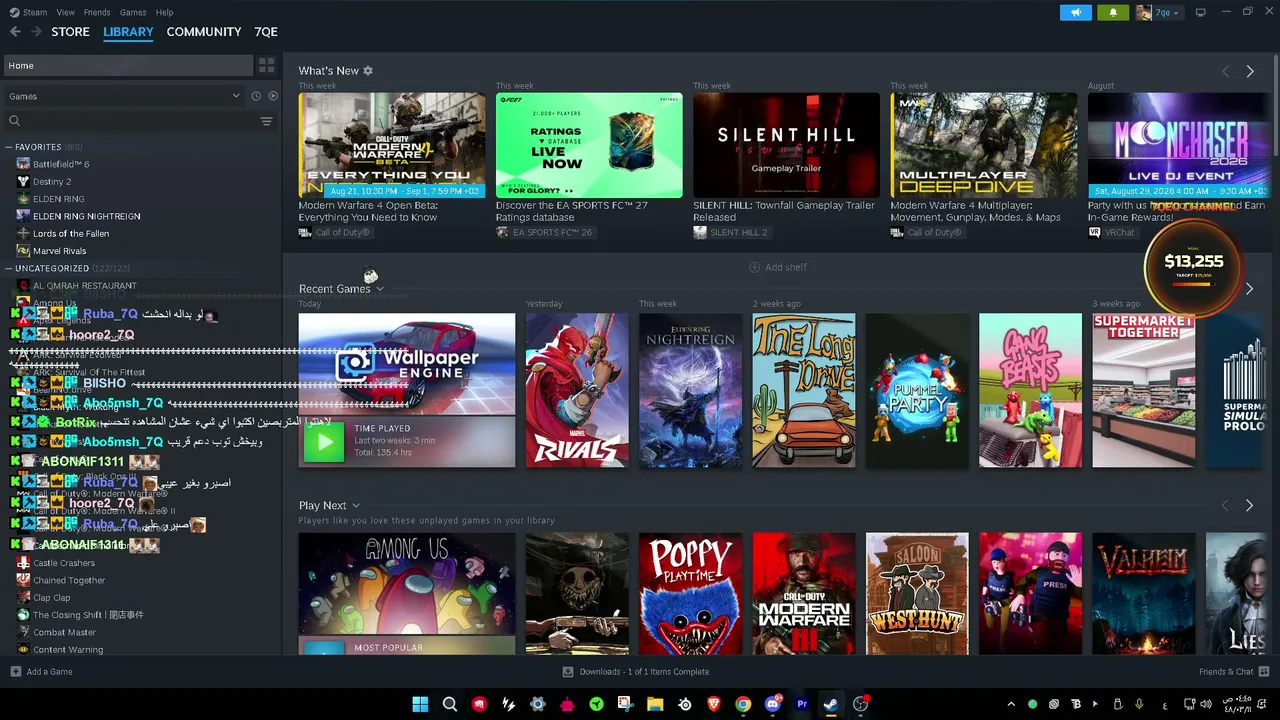The height and width of the screenshot is (720, 1280).
Task: Open the Poppy Playtime cover in Play Next
Action: [690, 594]
